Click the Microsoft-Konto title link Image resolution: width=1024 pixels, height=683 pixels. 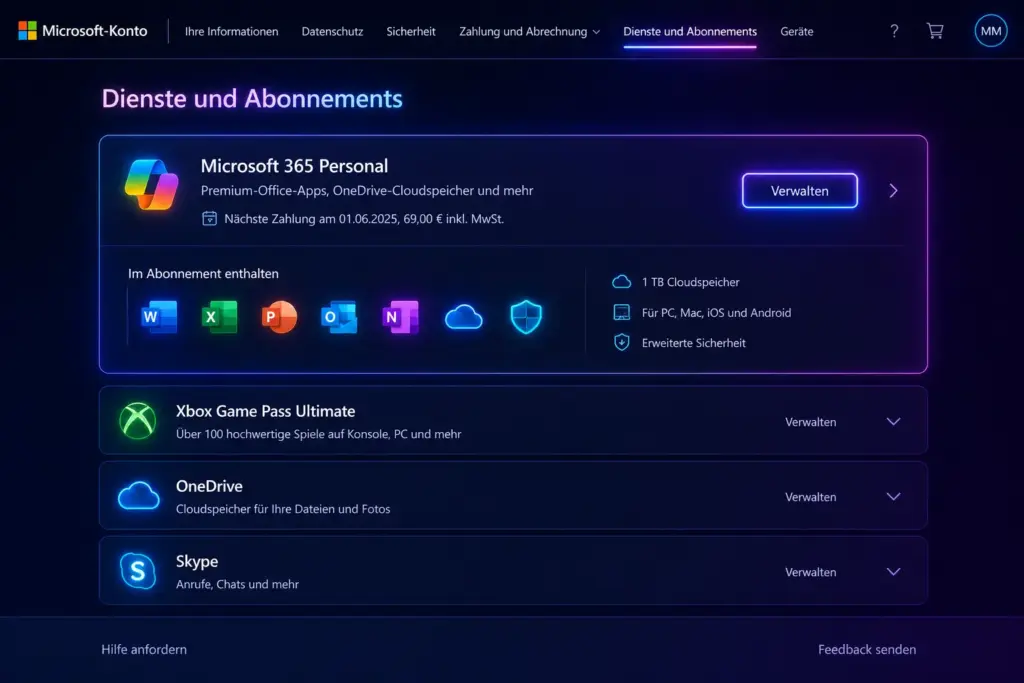click(x=95, y=31)
